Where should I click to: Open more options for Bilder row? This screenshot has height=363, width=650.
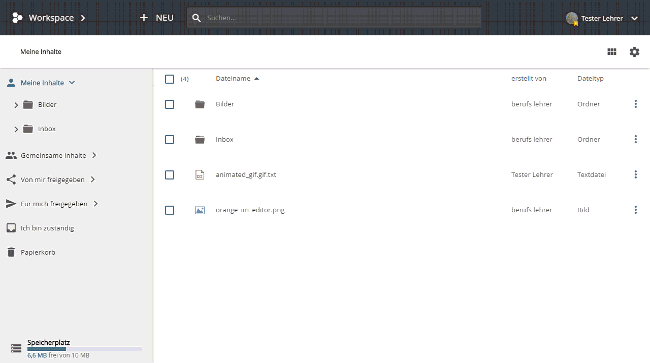tap(635, 104)
